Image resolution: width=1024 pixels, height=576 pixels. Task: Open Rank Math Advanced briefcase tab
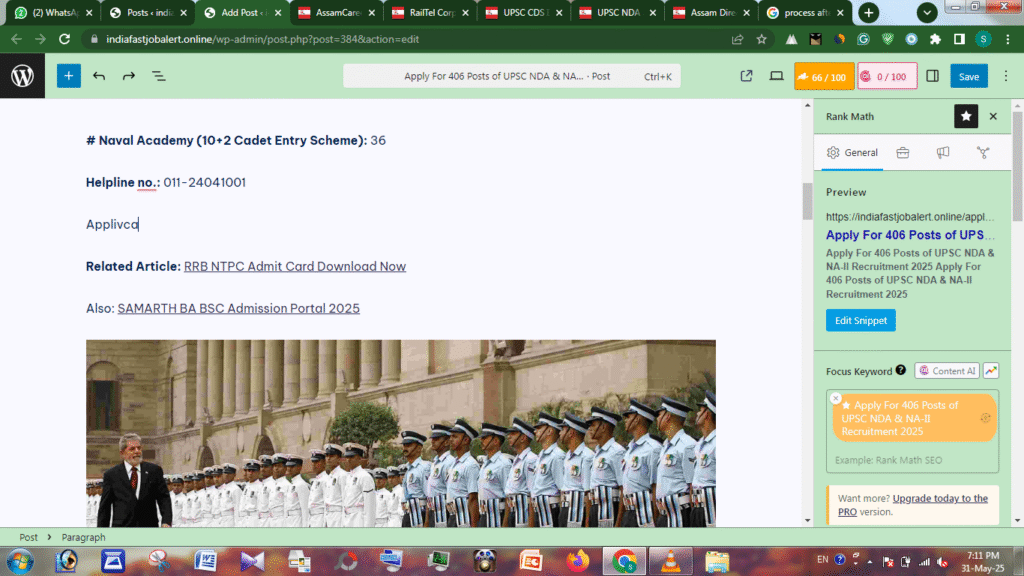903,153
